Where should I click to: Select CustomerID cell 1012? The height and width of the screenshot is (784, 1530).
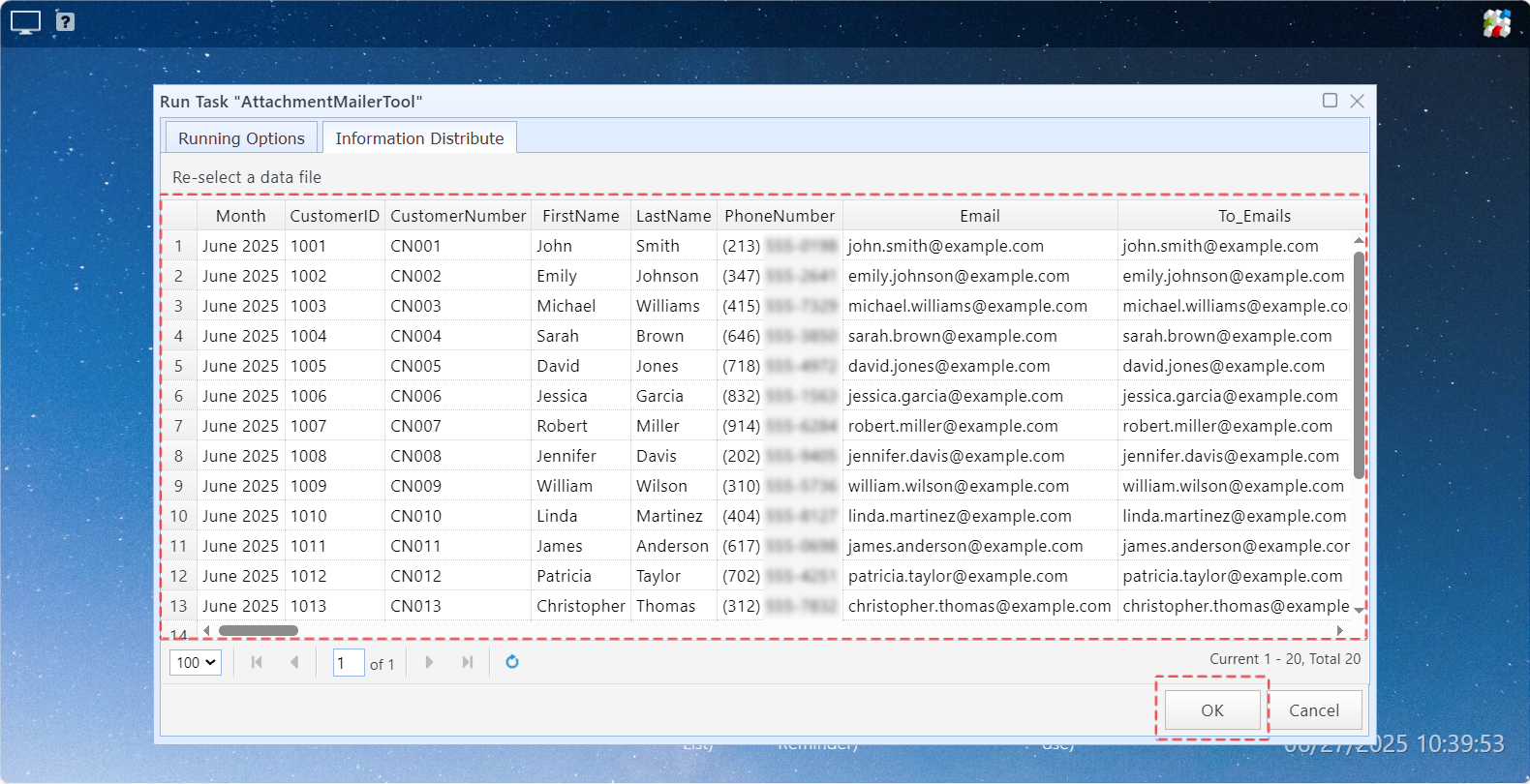(335, 576)
